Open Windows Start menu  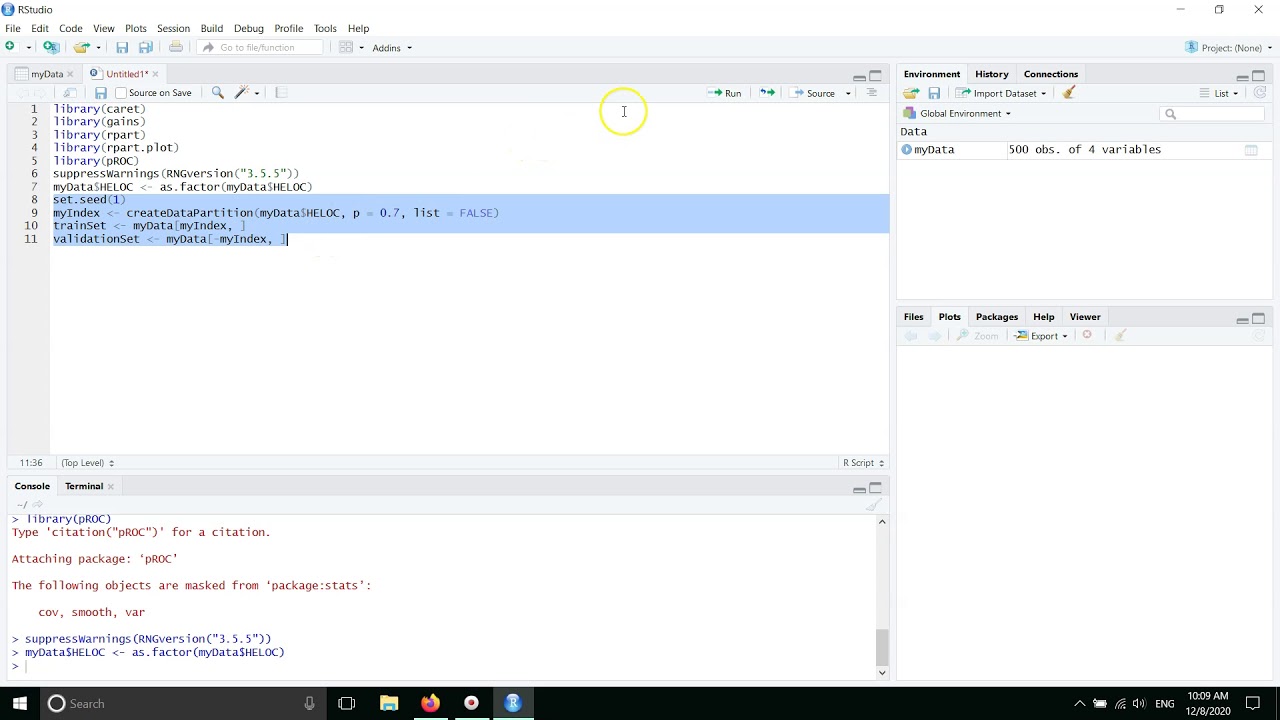coord(19,703)
